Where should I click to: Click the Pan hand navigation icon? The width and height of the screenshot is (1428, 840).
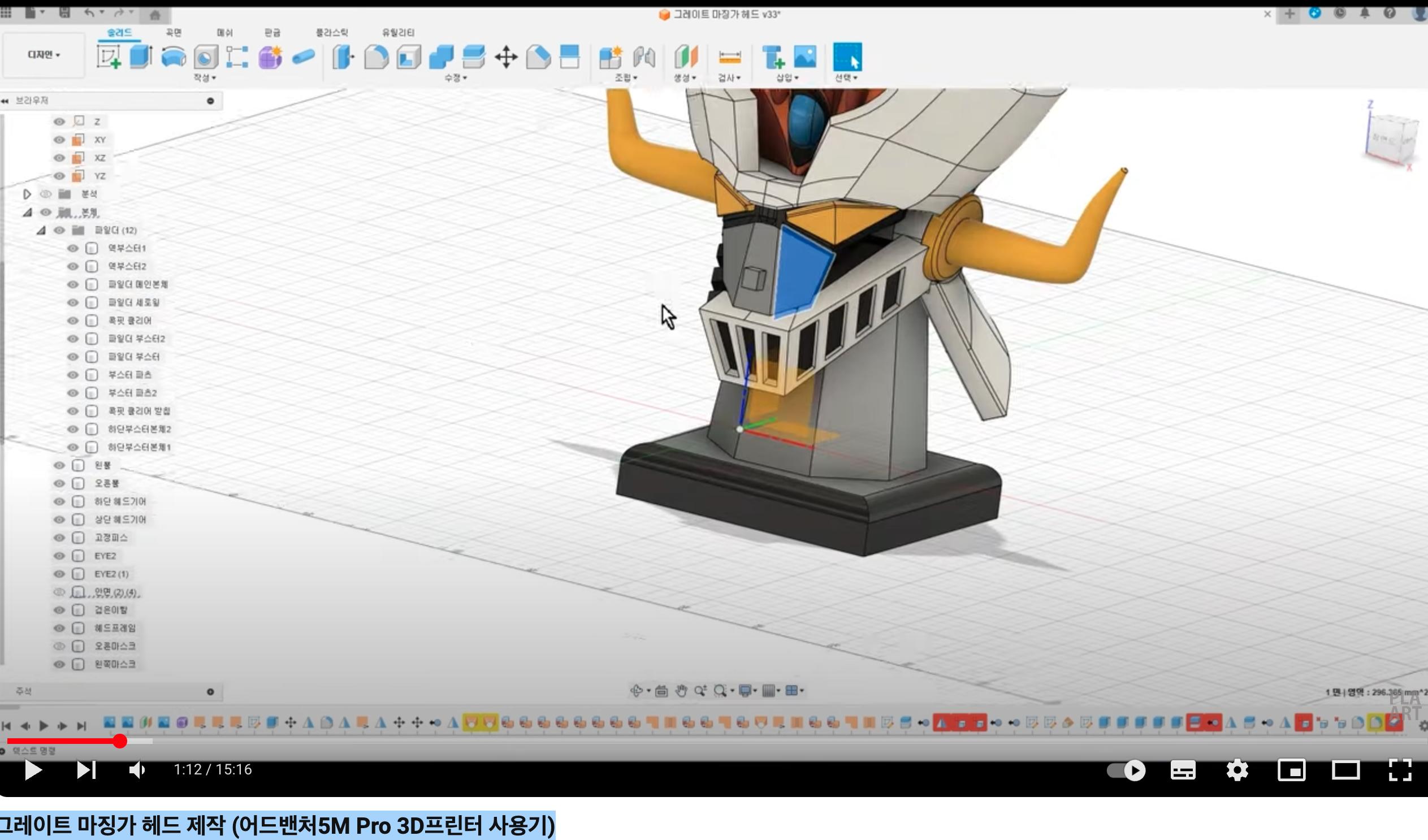[681, 690]
